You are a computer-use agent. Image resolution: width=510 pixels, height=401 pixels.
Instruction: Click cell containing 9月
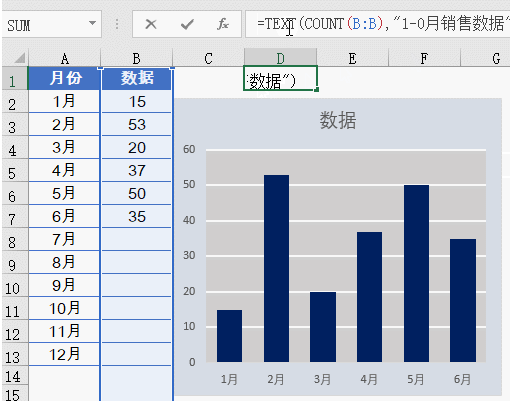click(x=64, y=285)
